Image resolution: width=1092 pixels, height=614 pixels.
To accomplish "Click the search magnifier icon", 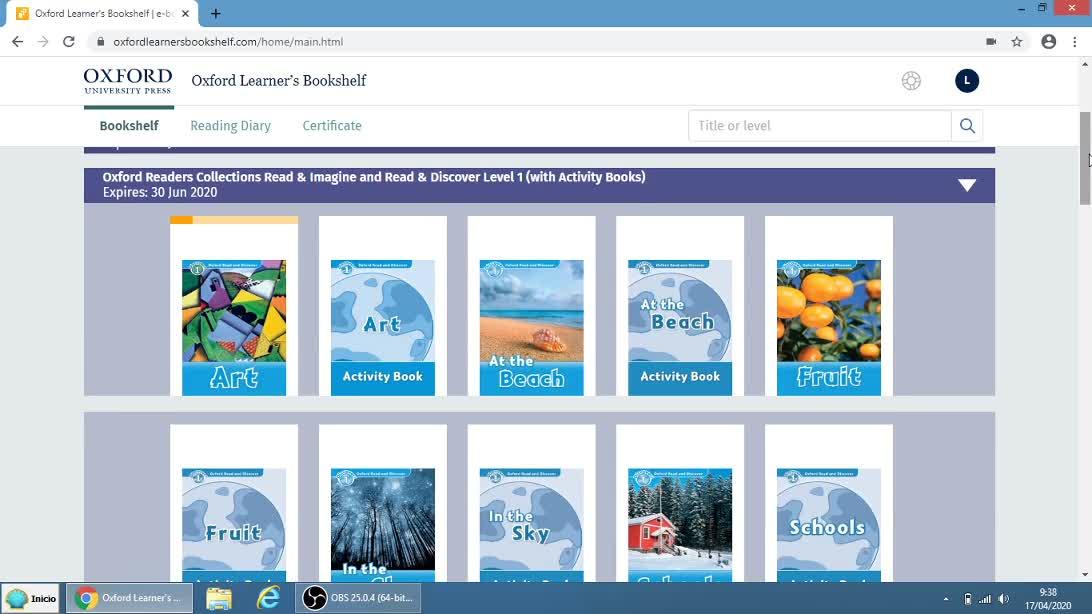I will [x=967, y=126].
